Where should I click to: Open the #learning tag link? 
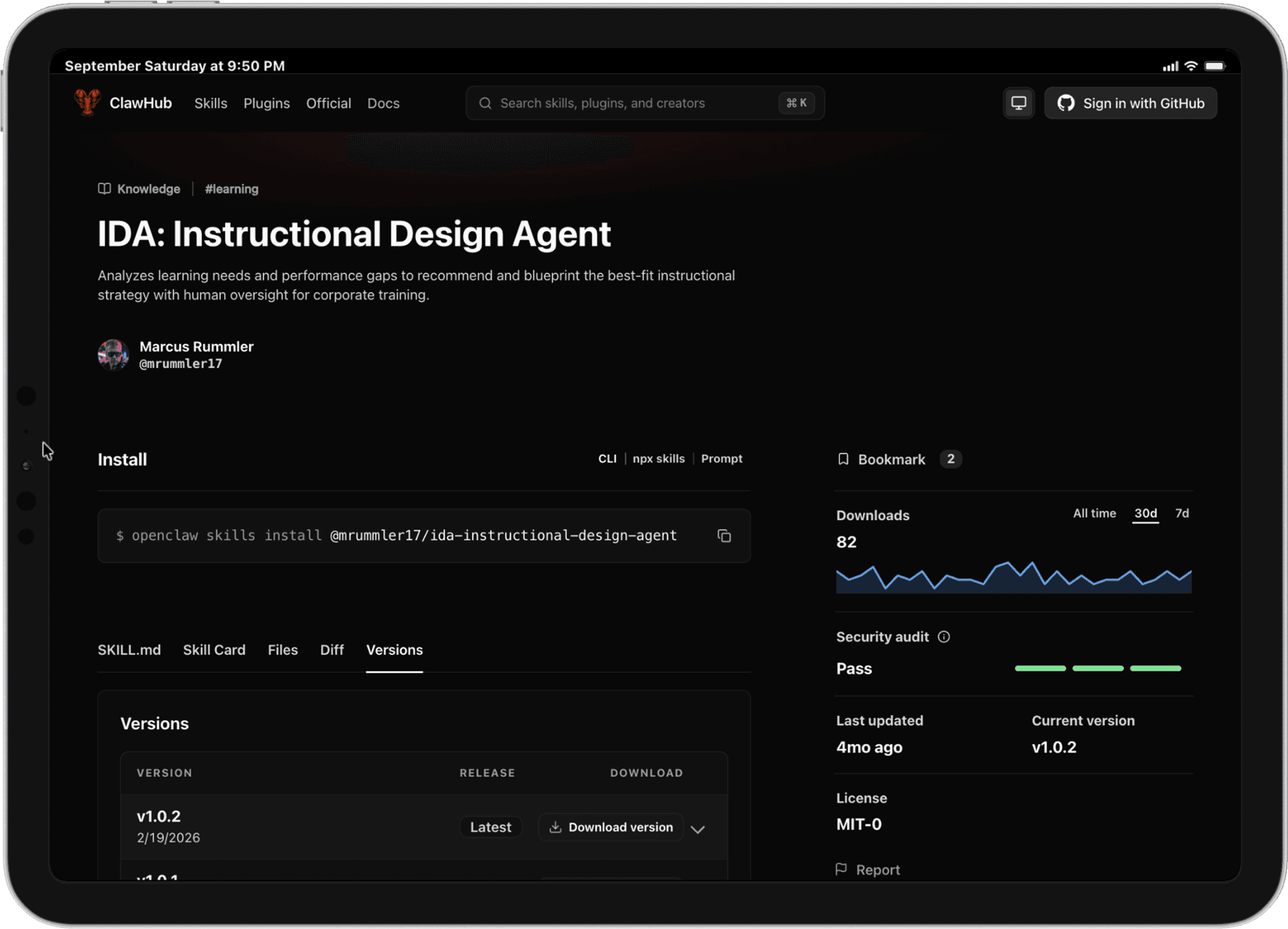[x=231, y=189]
